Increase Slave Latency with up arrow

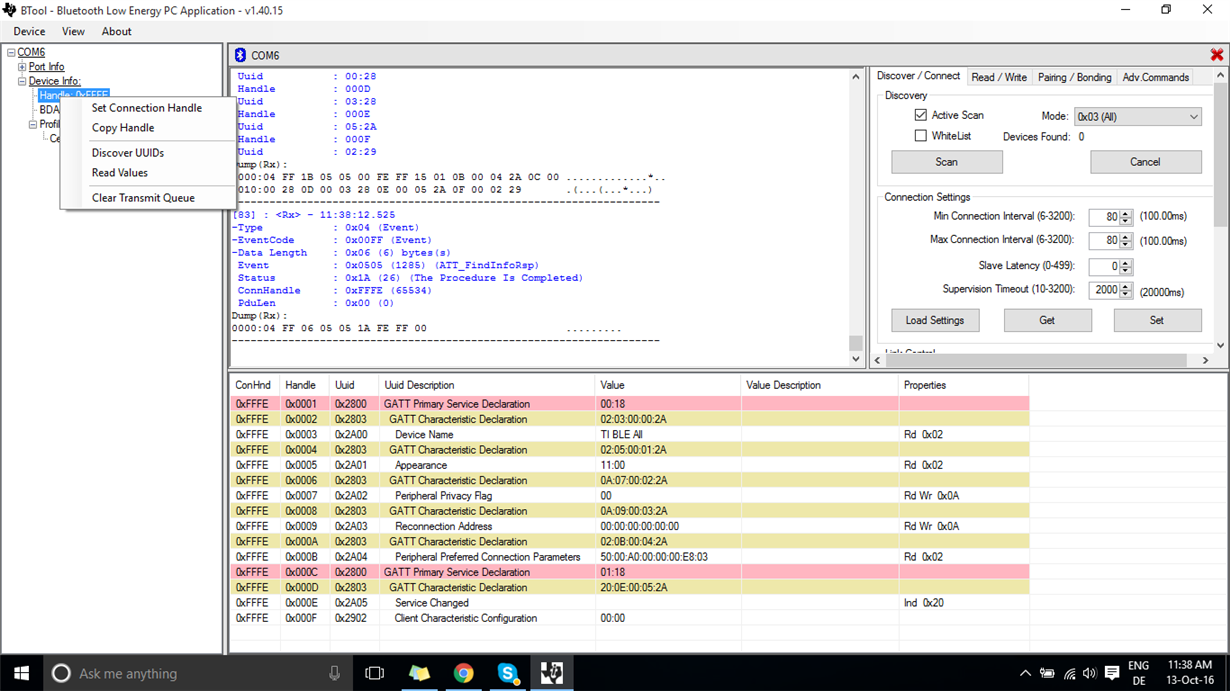click(1126, 263)
